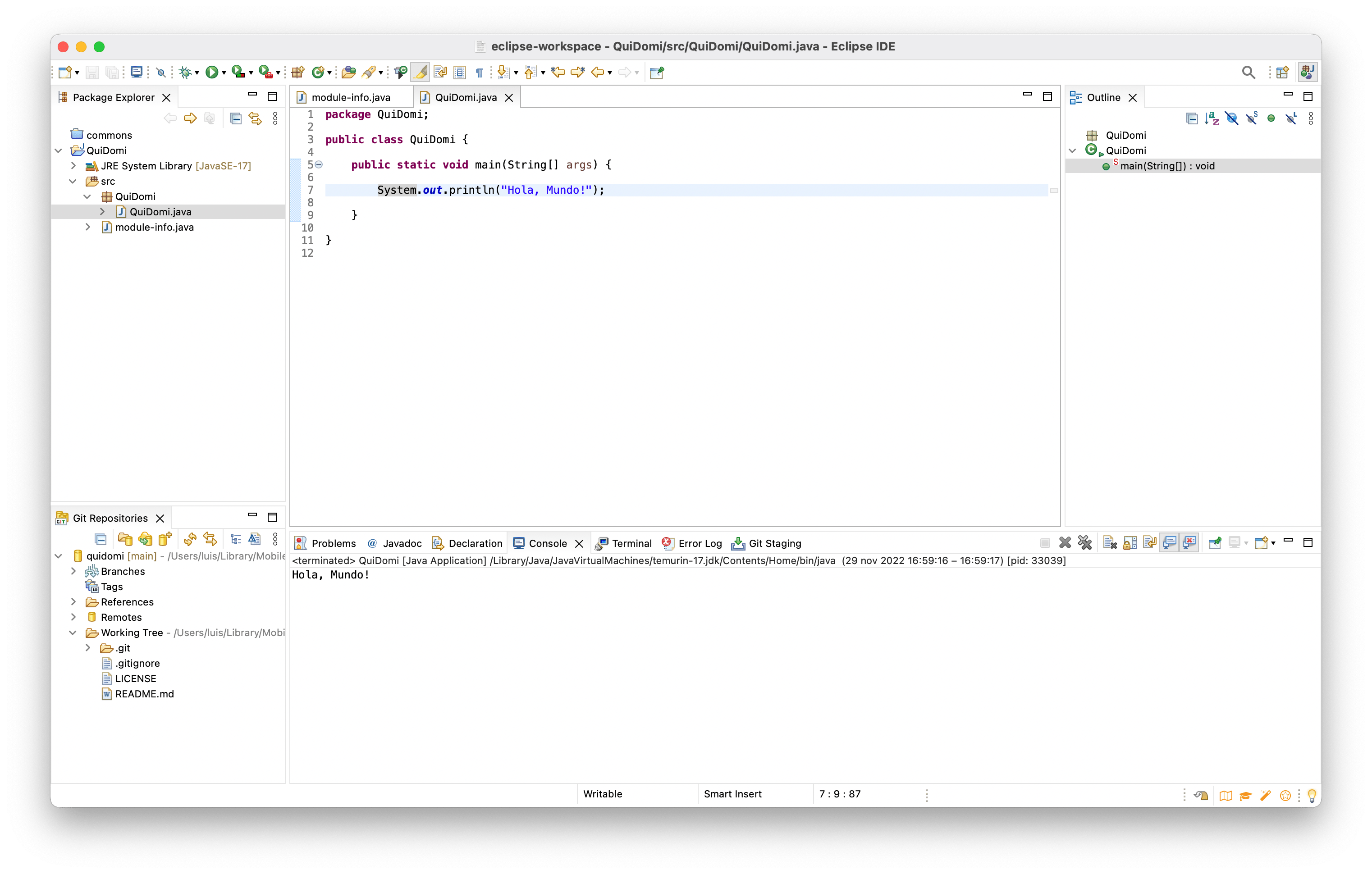
Task: Open Package Explorer view menu (three dots)
Action: 275,118
